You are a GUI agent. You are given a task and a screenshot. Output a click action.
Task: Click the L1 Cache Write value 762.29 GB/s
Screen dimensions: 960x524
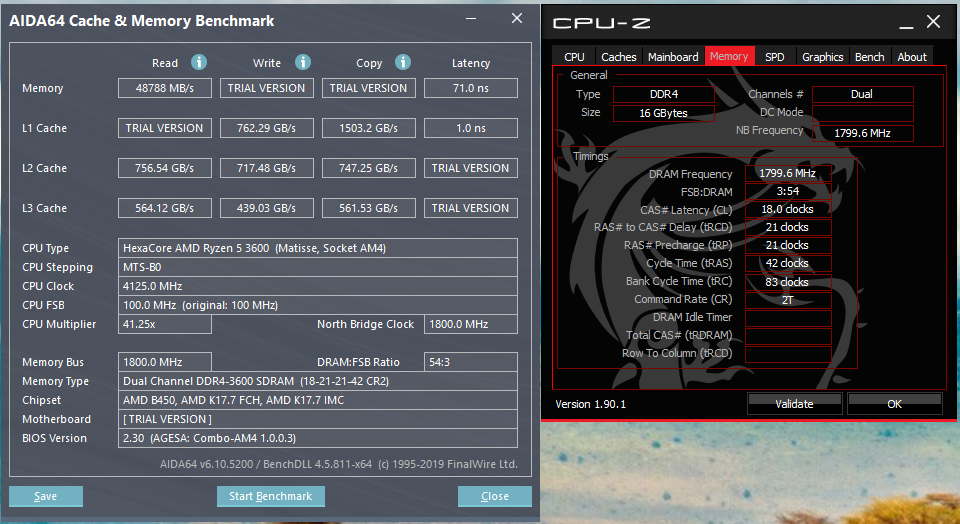tap(266, 128)
